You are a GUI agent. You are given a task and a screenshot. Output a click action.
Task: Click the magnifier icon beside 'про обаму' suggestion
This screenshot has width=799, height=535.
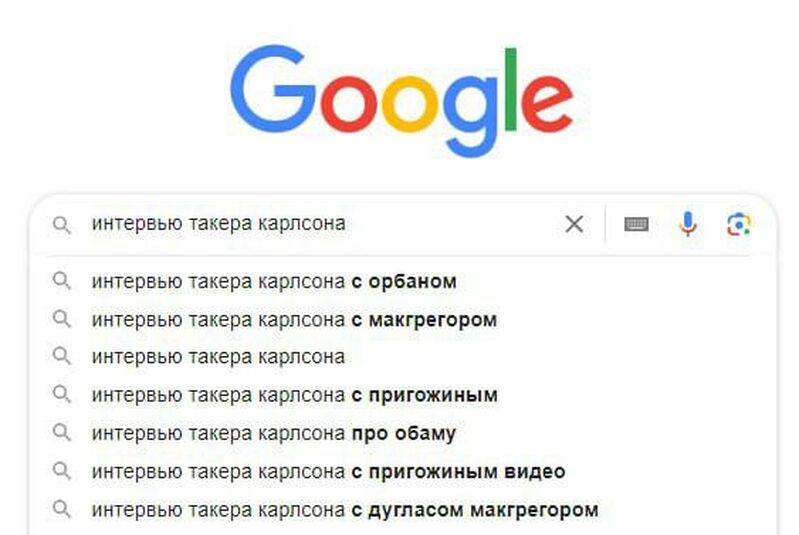pos(62,434)
